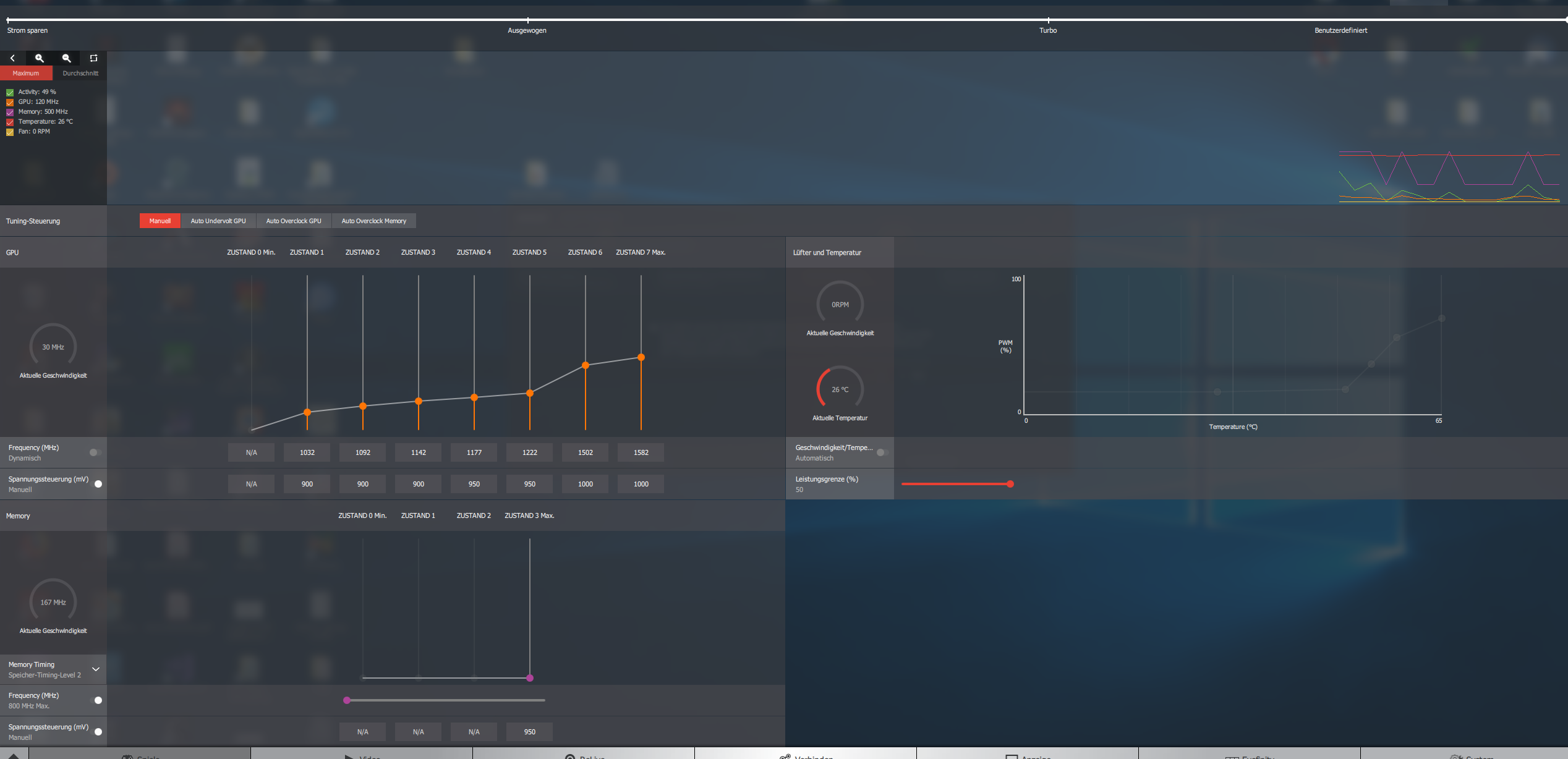Uncheck the orange GPU 120 MHz checkbox
The width and height of the screenshot is (1568, 759).
click(10, 102)
